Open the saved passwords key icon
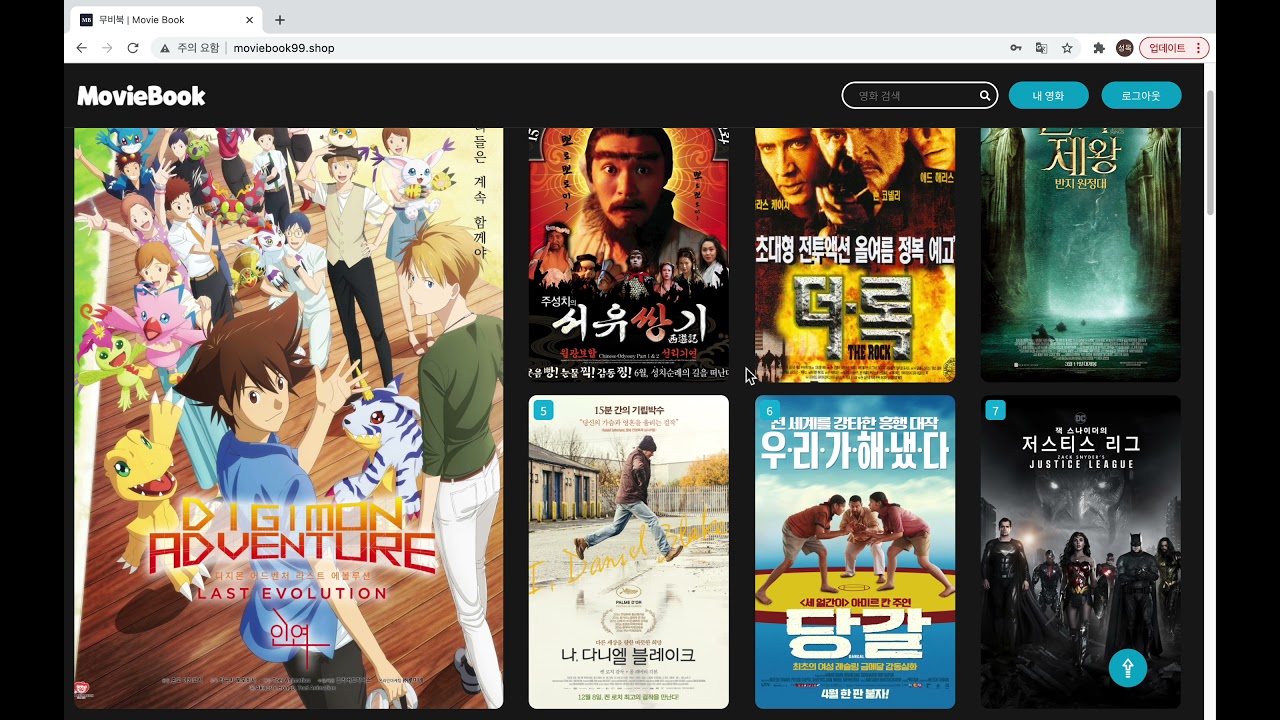Image resolution: width=1280 pixels, height=720 pixels. pyautogui.click(x=1015, y=48)
